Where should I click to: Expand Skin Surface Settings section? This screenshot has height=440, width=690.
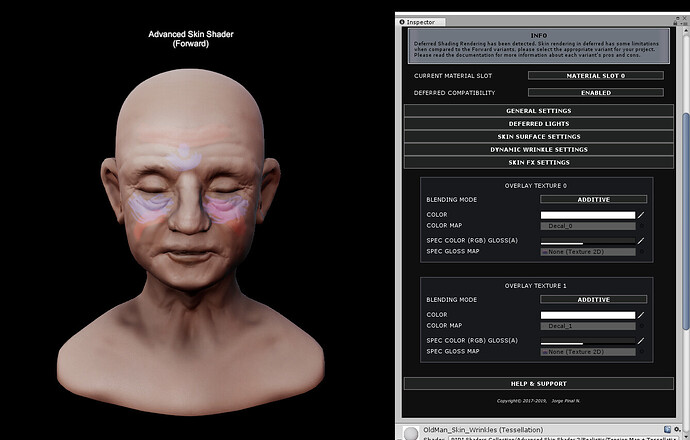tap(539, 136)
